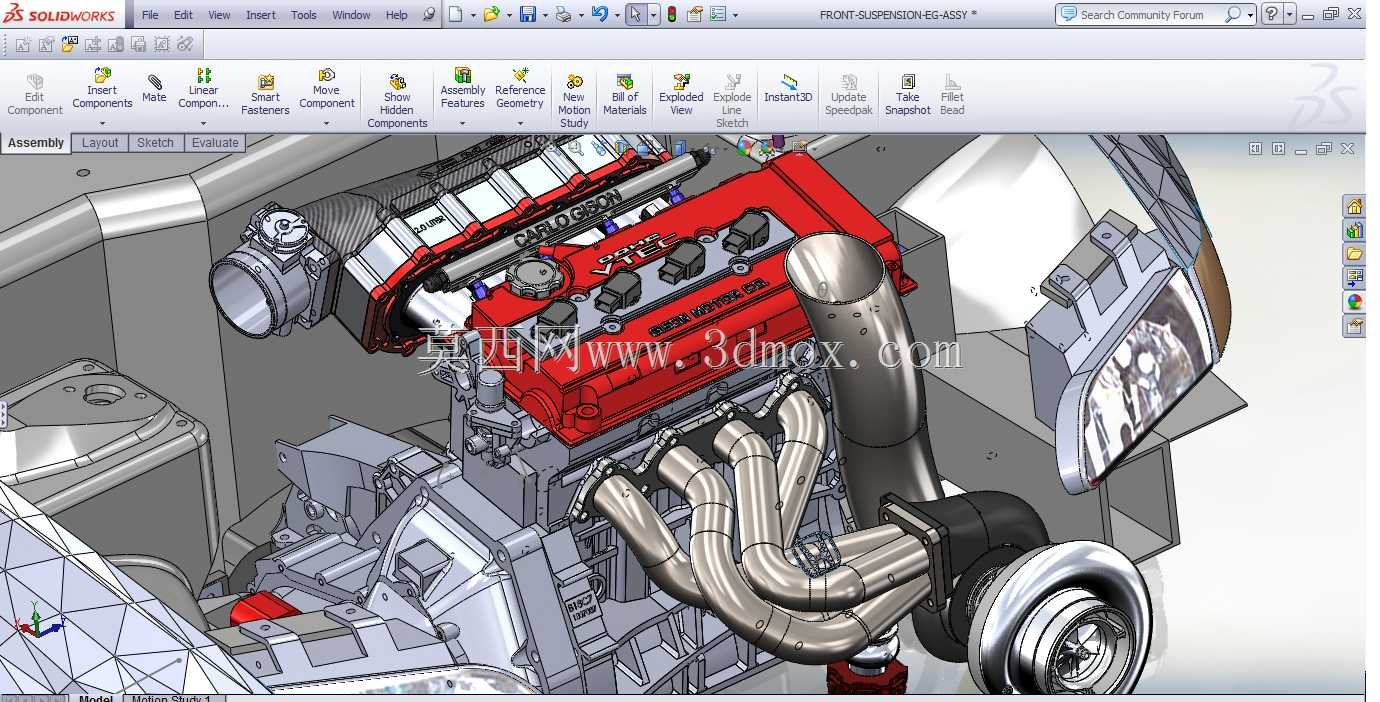Click the Print icon
Viewport: 1380px width, 702px height.
tap(563, 14)
